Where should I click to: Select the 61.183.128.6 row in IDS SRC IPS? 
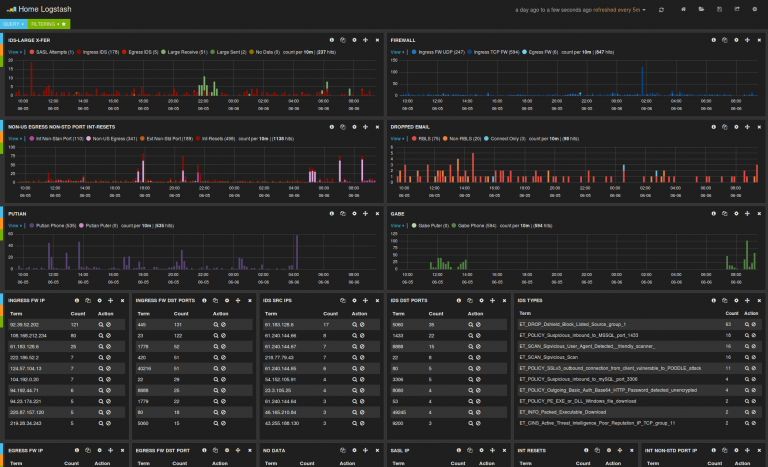[x=321, y=324]
